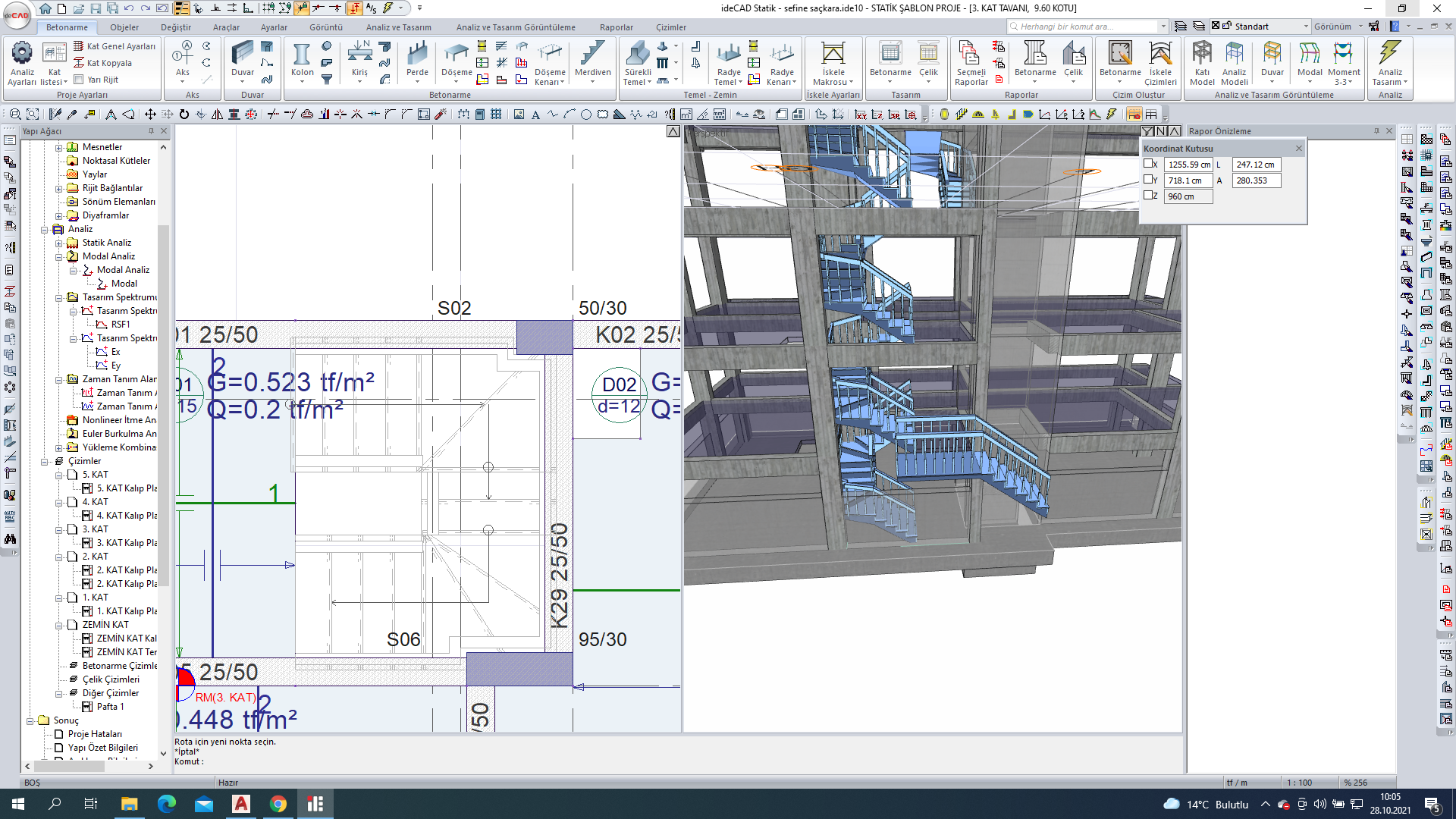This screenshot has height=819, width=1456.
Task: Show Analiz Modeli view
Action: (1235, 63)
